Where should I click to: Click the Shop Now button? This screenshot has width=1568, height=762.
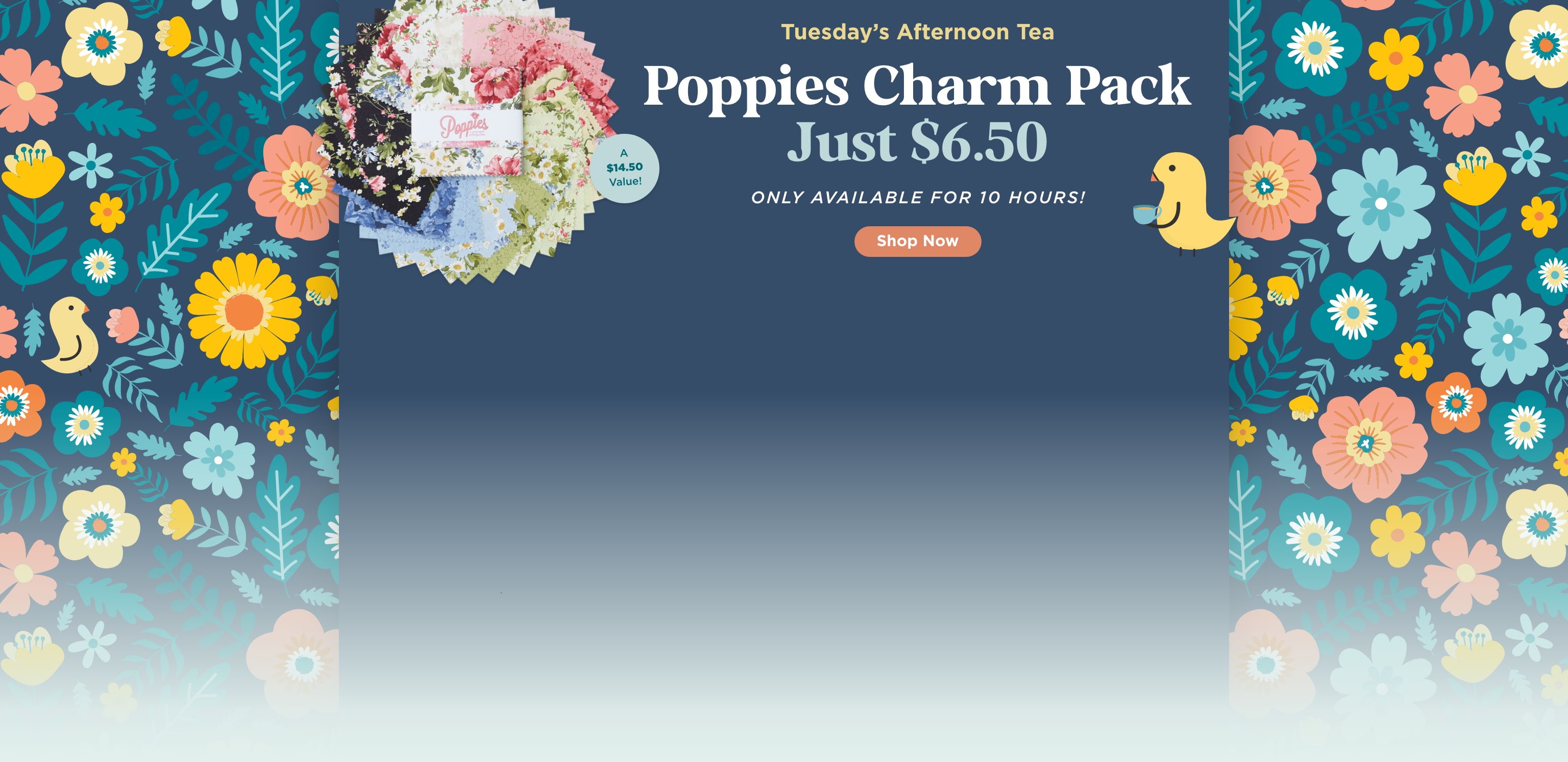[x=917, y=241]
